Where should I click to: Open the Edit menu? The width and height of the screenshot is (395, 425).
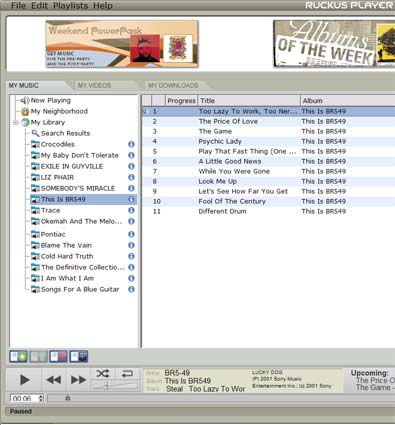tap(40, 6)
